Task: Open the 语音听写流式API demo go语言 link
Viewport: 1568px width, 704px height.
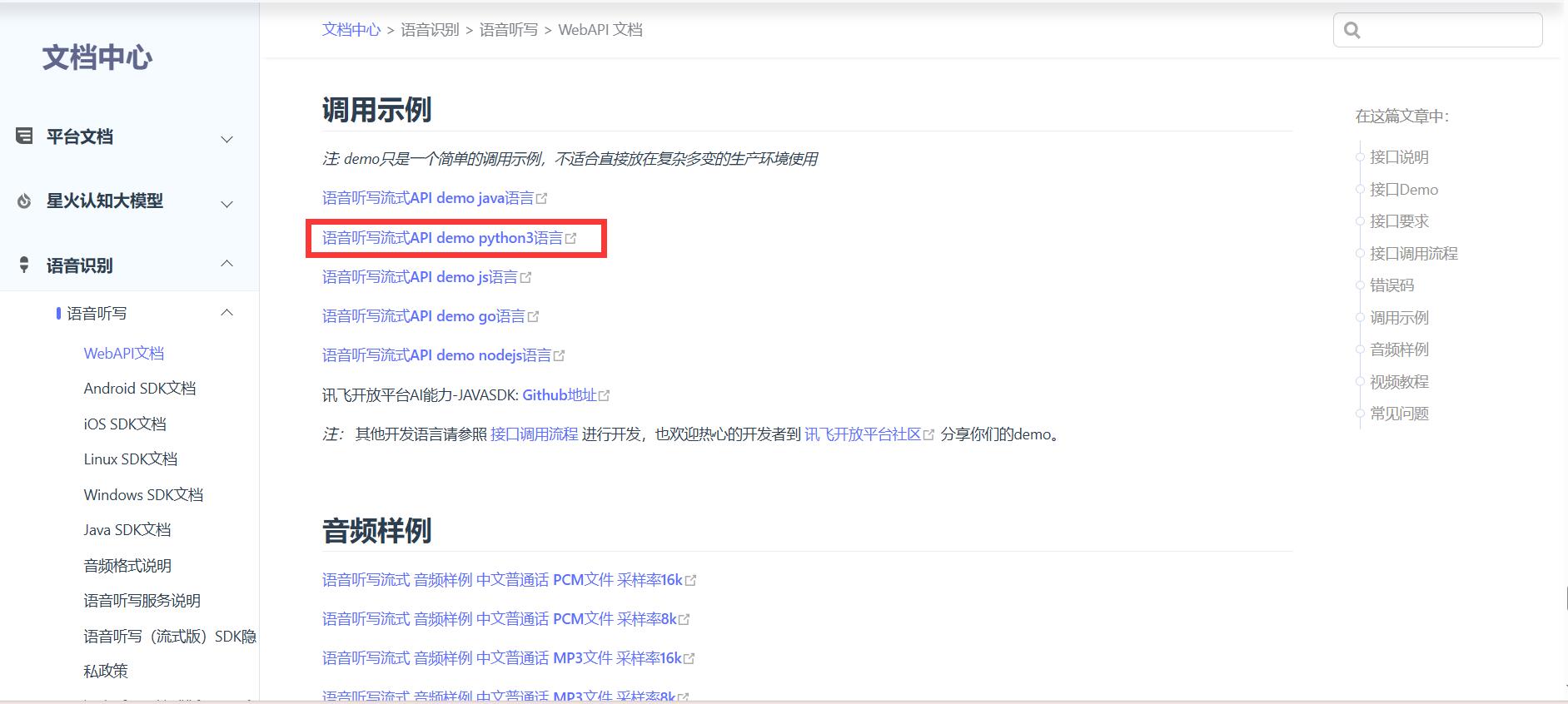Action: pyautogui.click(x=424, y=316)
